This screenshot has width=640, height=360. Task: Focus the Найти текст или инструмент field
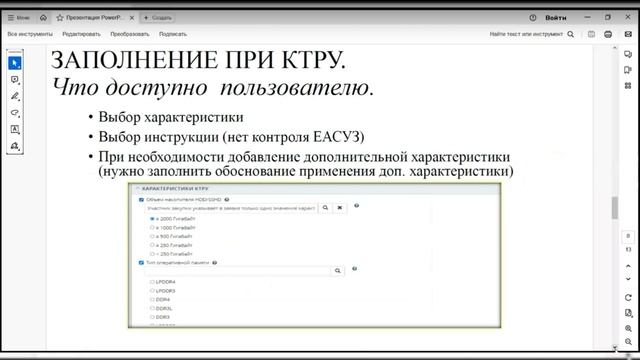pos(526,34)
